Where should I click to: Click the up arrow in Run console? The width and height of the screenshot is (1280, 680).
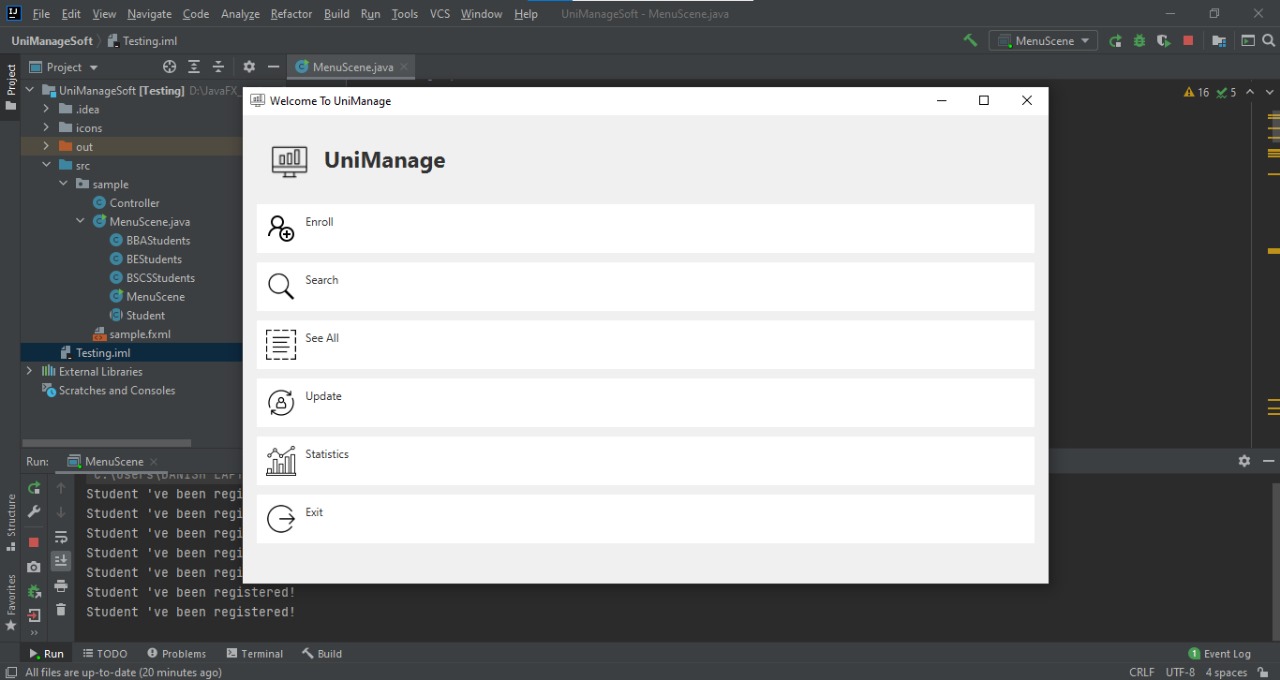click(61, 488)
